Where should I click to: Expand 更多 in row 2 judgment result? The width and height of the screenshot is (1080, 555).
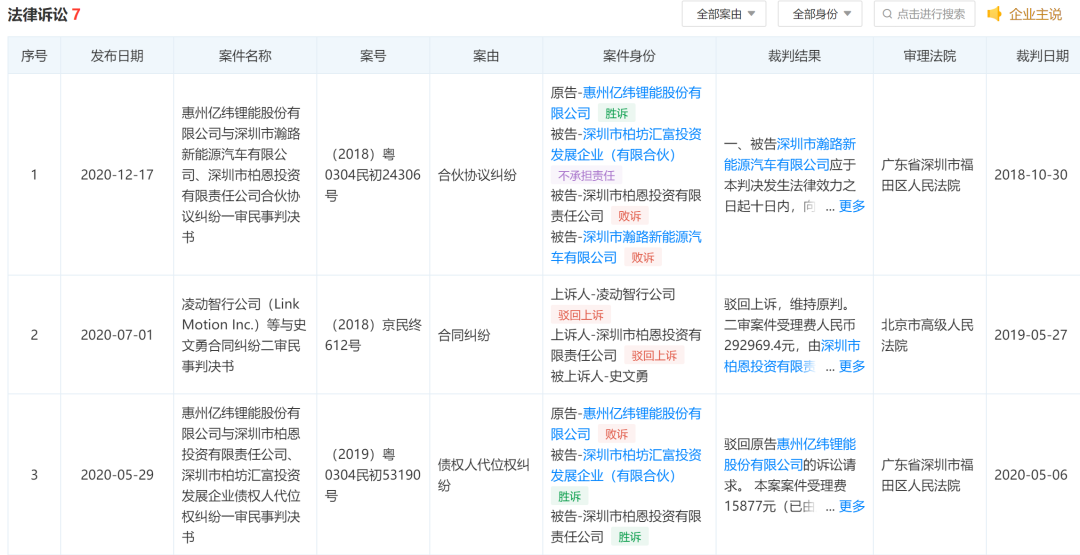coord(852,366)
